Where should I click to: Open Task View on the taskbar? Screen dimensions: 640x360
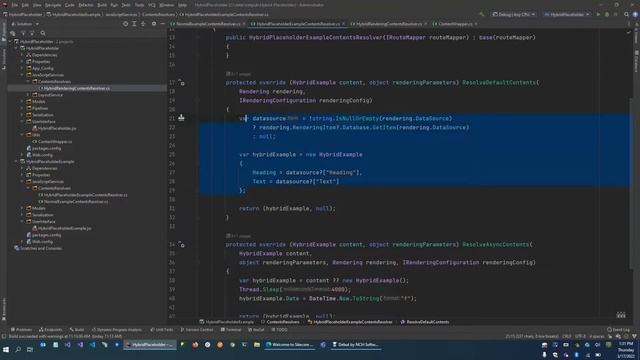[30, 350]
